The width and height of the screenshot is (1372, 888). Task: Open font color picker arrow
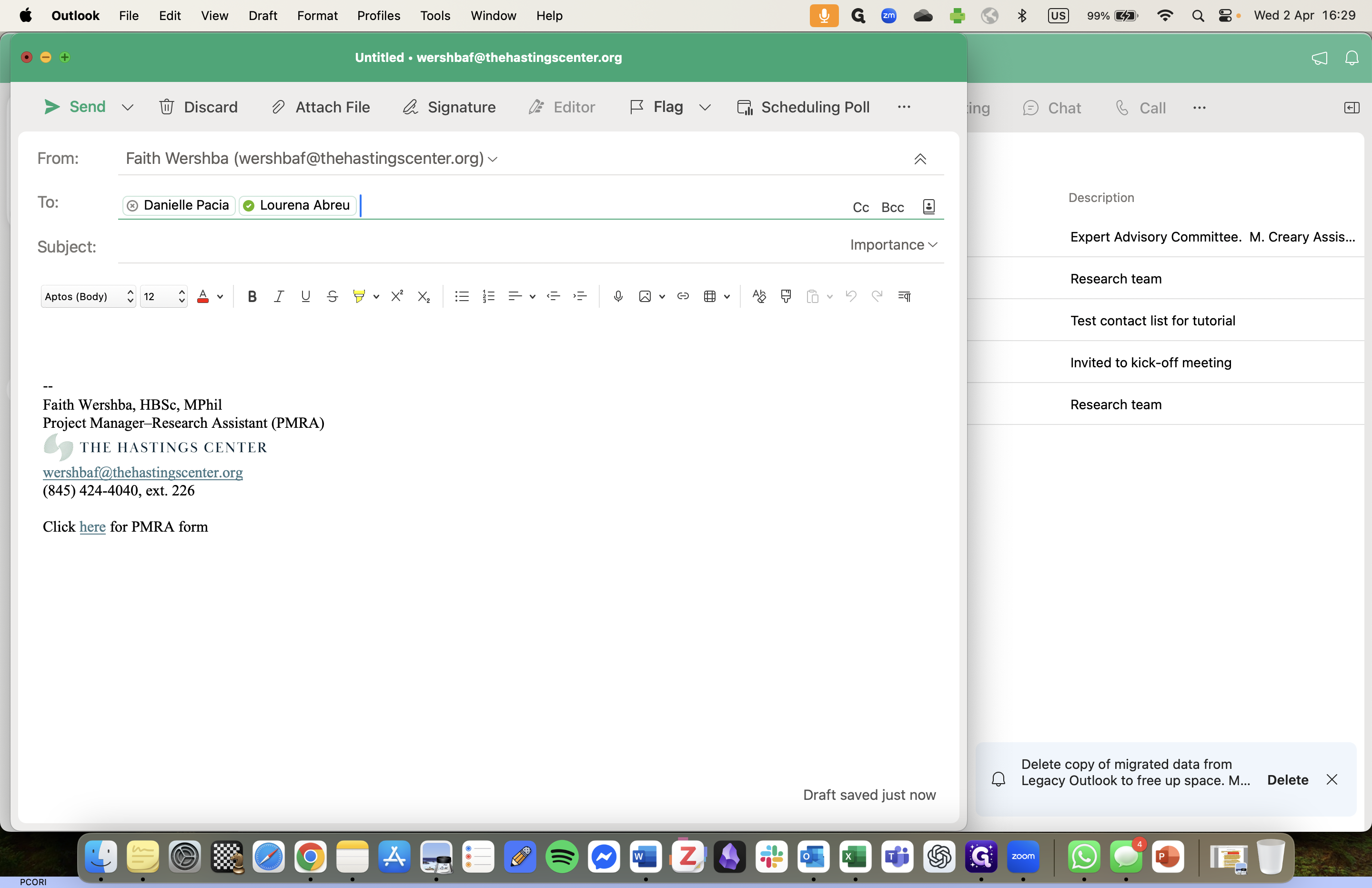pyautogui.click(x=220, y=297)
